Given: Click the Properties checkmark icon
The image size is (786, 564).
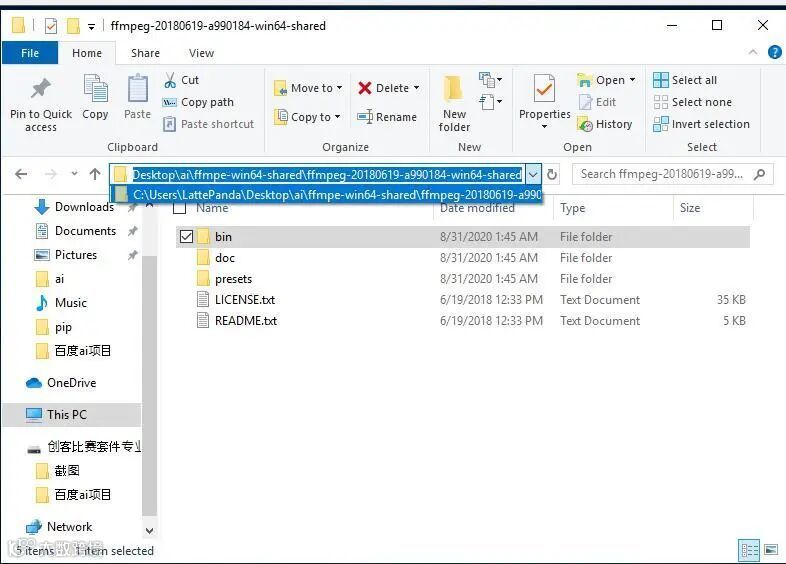Looking at the screenshot, I should (544, 90).
